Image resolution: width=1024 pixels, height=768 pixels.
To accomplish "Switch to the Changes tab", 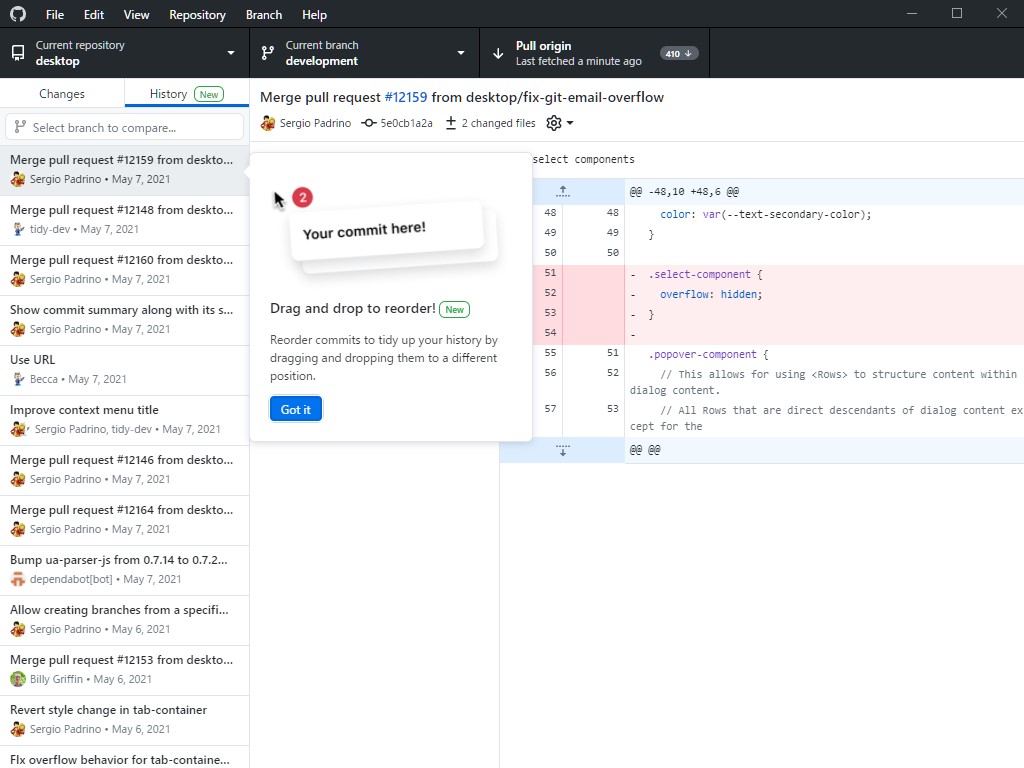I will pyautogui.click(x=62, y=94).
